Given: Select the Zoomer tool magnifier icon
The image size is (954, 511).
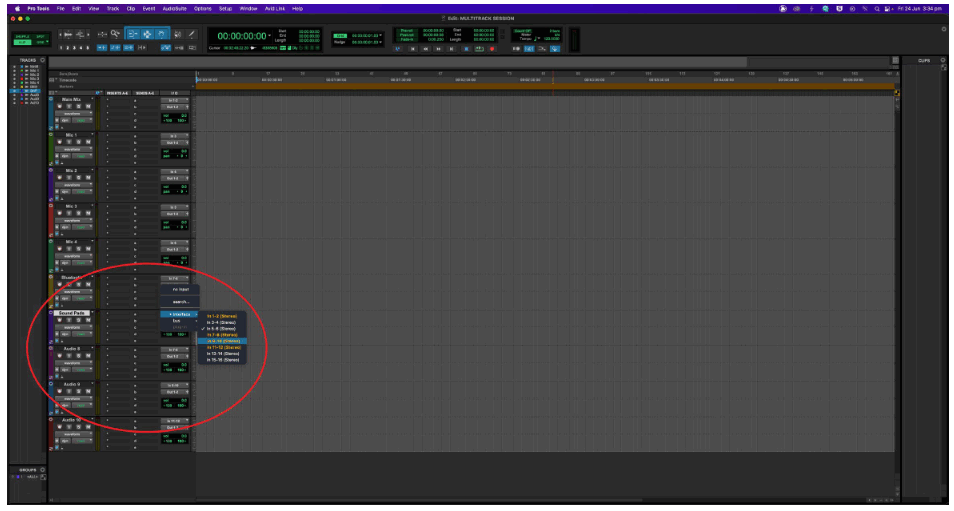Looking at the screenshot, I should pyautogui.click(x=116, y=33).
